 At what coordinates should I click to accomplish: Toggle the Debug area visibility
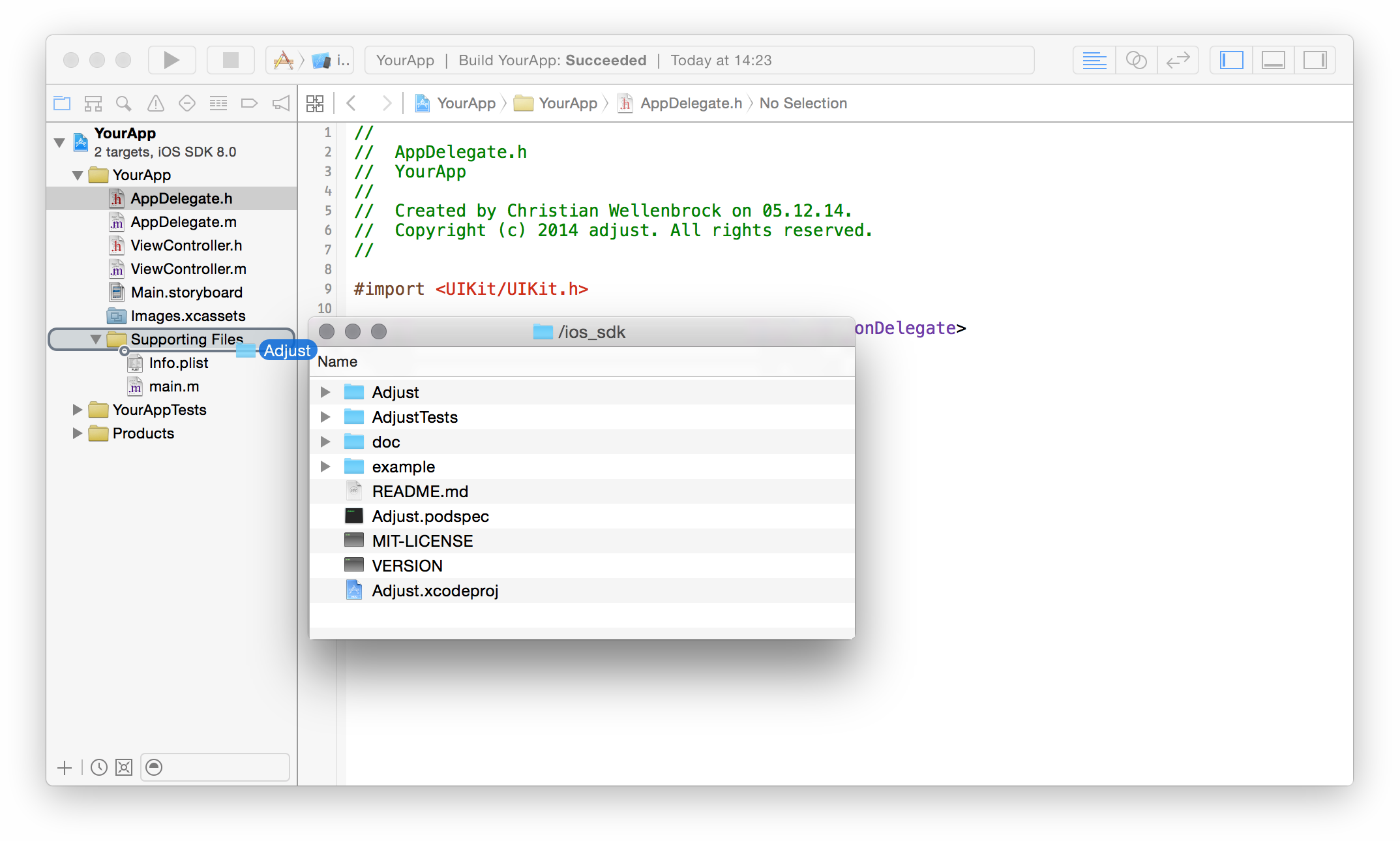click(x=1273, y=60)
